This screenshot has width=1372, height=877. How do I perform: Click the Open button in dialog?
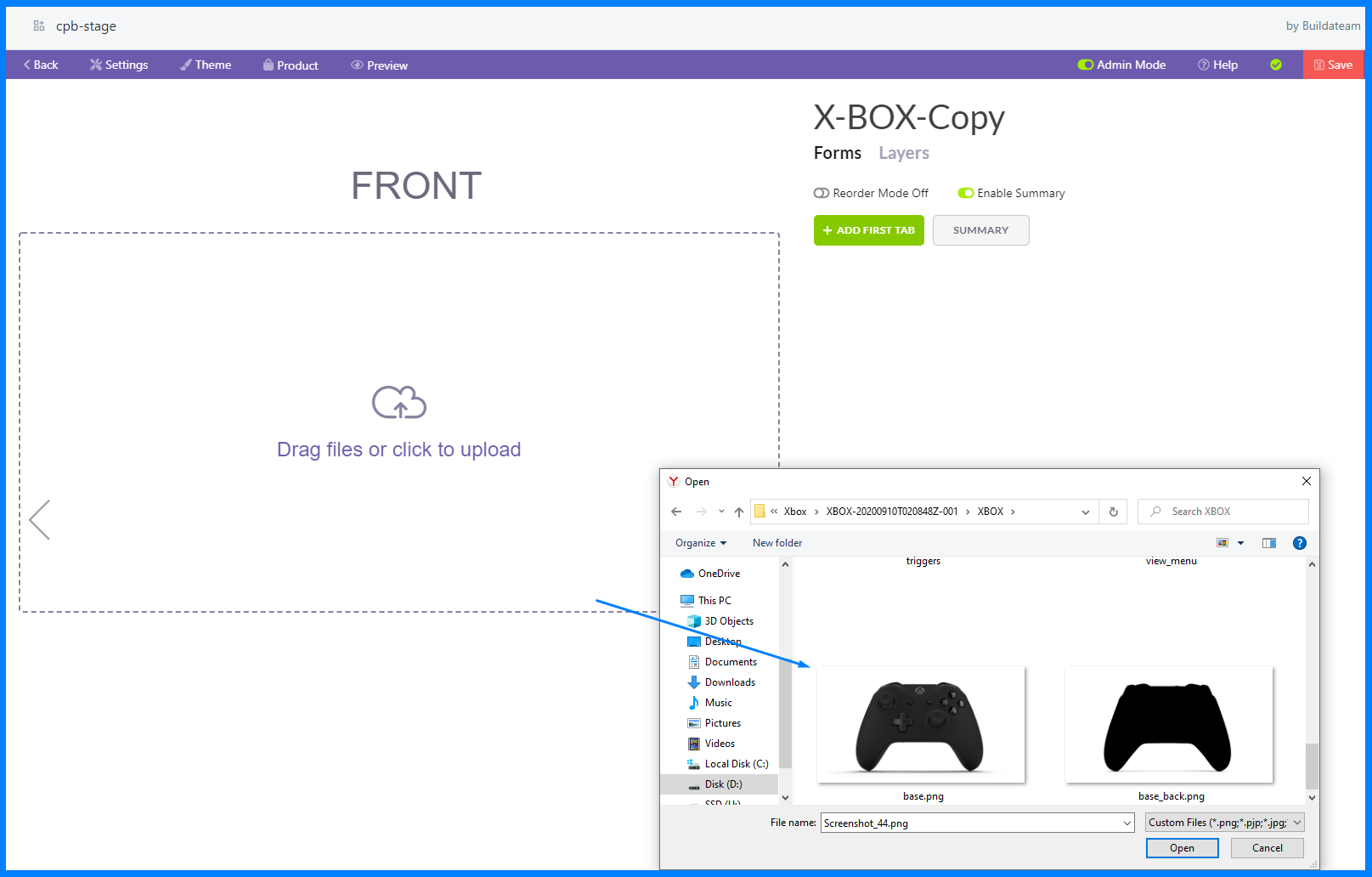[x=1182, y=848]
